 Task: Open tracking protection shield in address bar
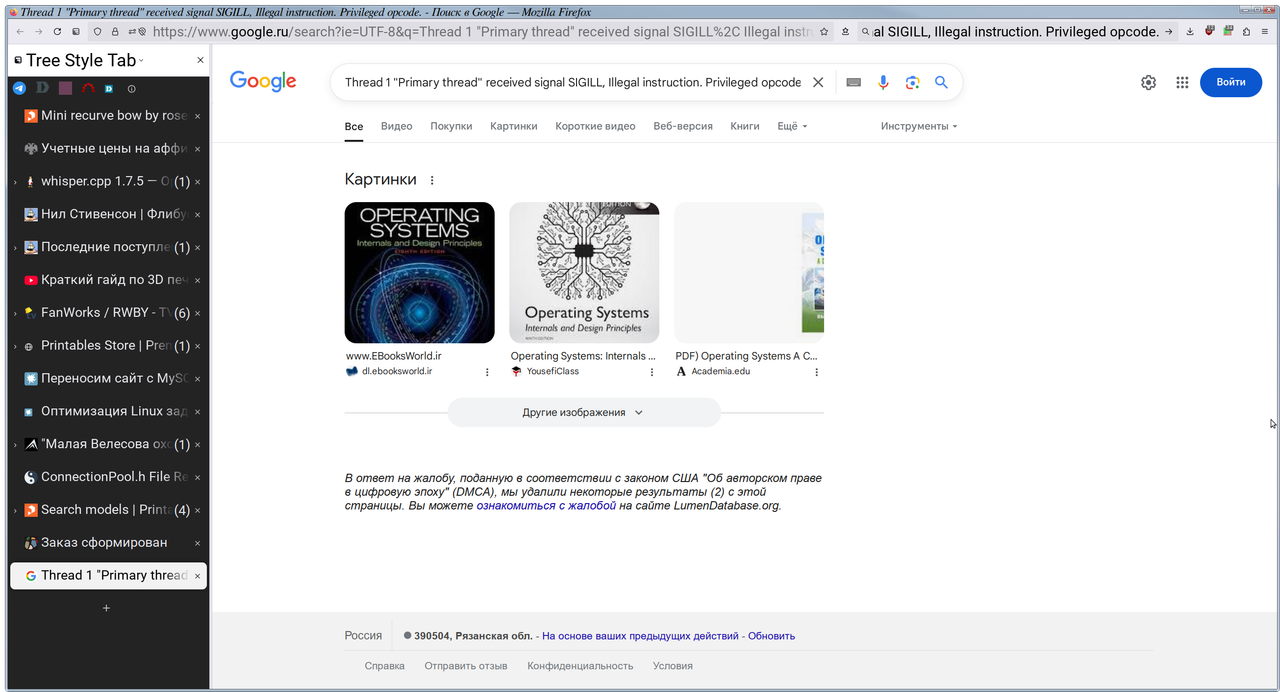pos(97,32)
